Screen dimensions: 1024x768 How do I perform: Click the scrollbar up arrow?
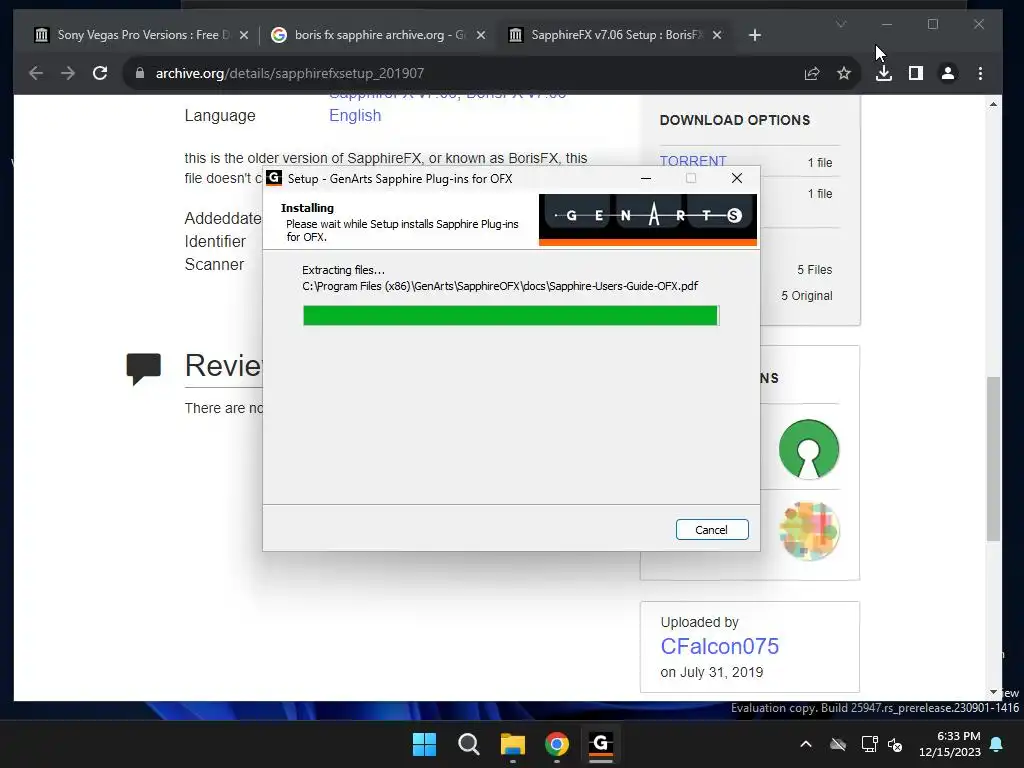(x=993, y=104)
